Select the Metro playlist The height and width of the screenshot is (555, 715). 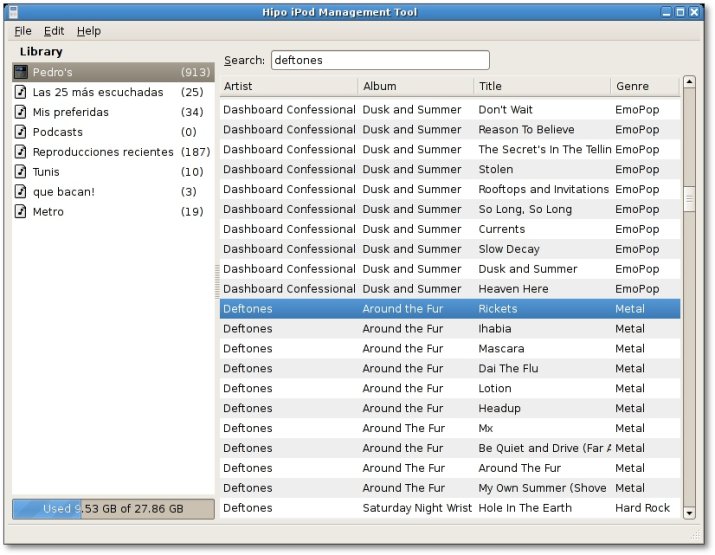[x=113, y=212]
